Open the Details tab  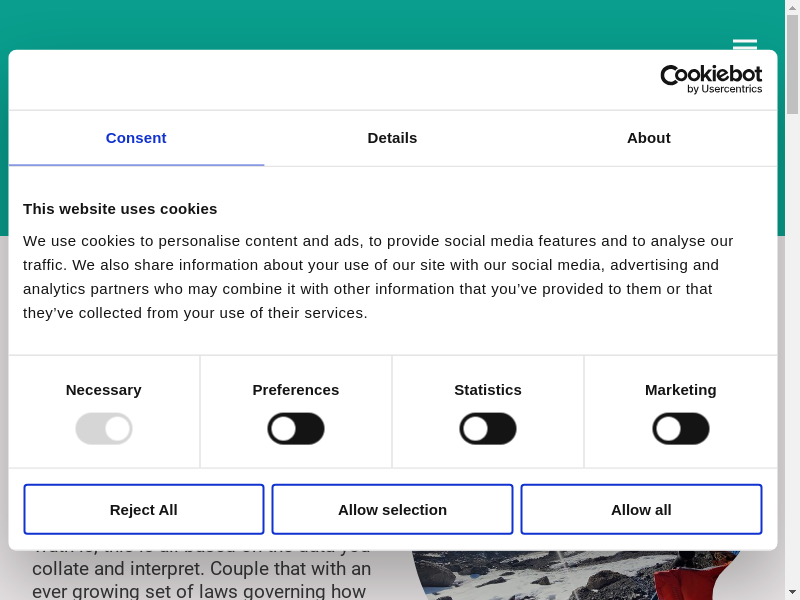pyautogui.click(x=392, y=138)
